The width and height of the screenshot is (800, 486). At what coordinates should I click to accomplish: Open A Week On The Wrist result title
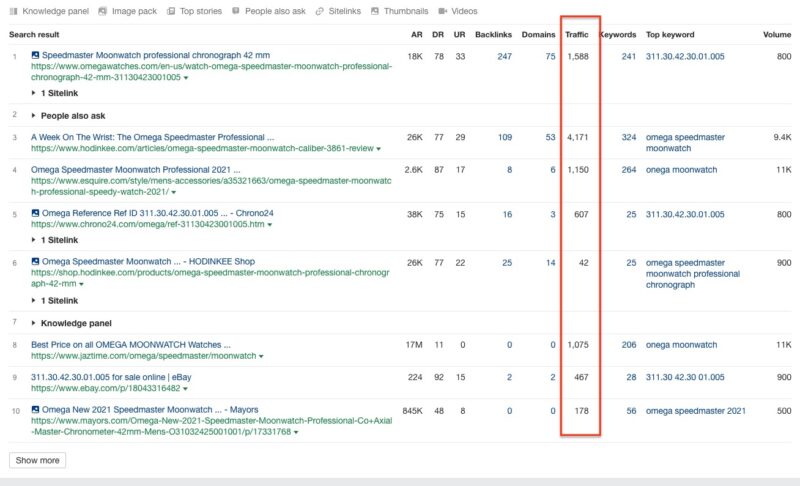[x=153, y=137]
